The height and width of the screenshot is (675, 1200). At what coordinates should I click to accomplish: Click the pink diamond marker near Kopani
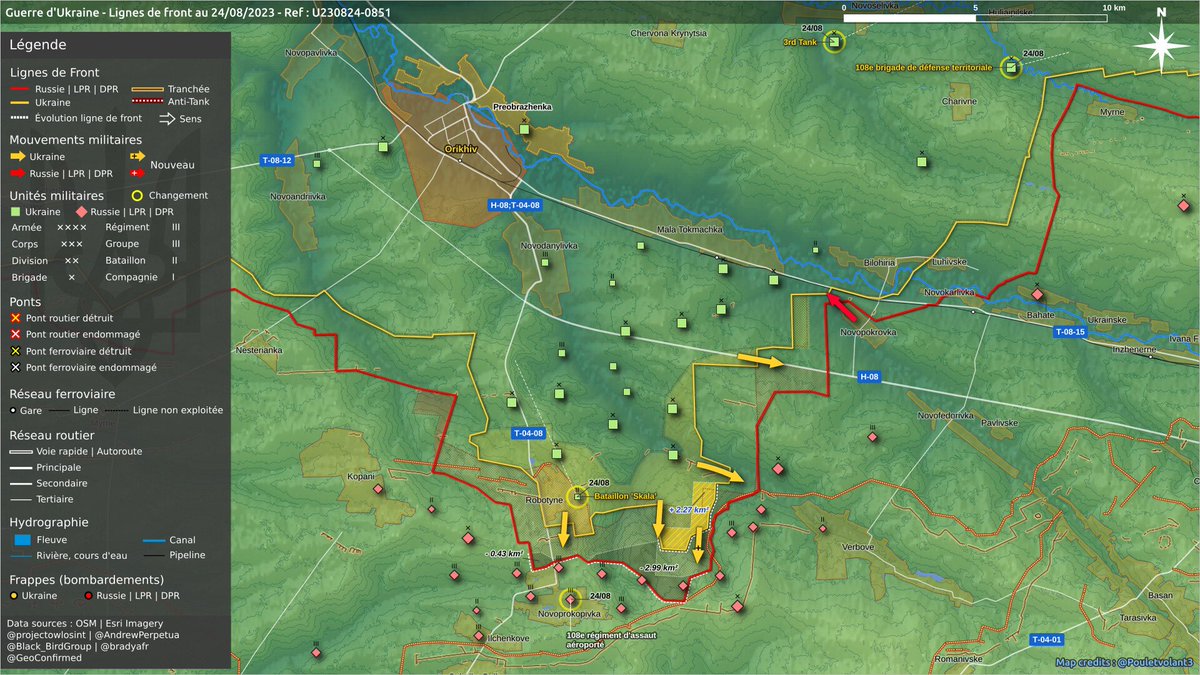(378, 489)
